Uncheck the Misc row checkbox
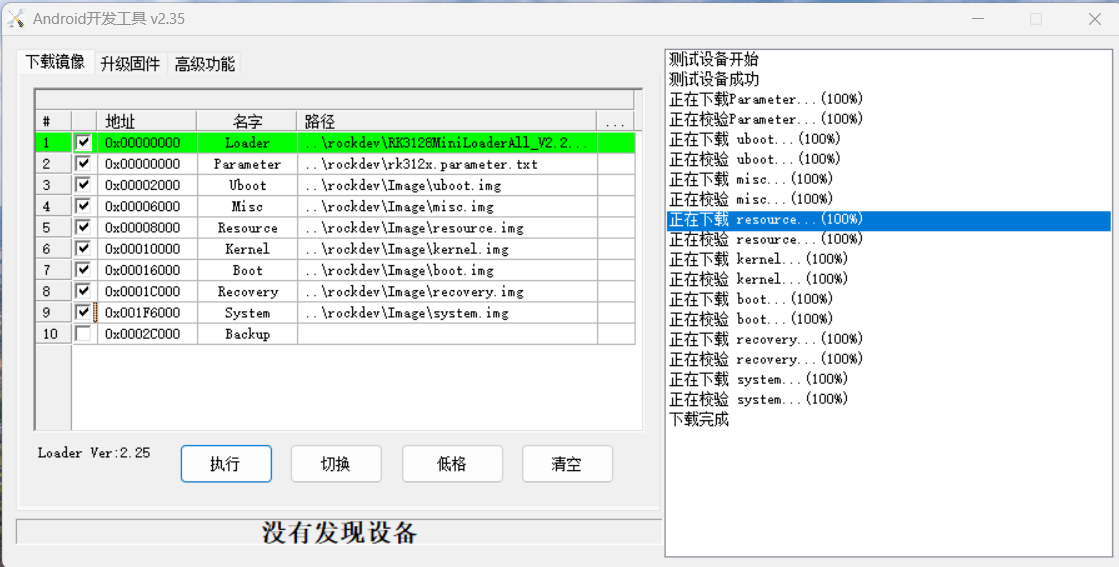The height and width of the screenshot is (567, 1119). click(83, 206)
